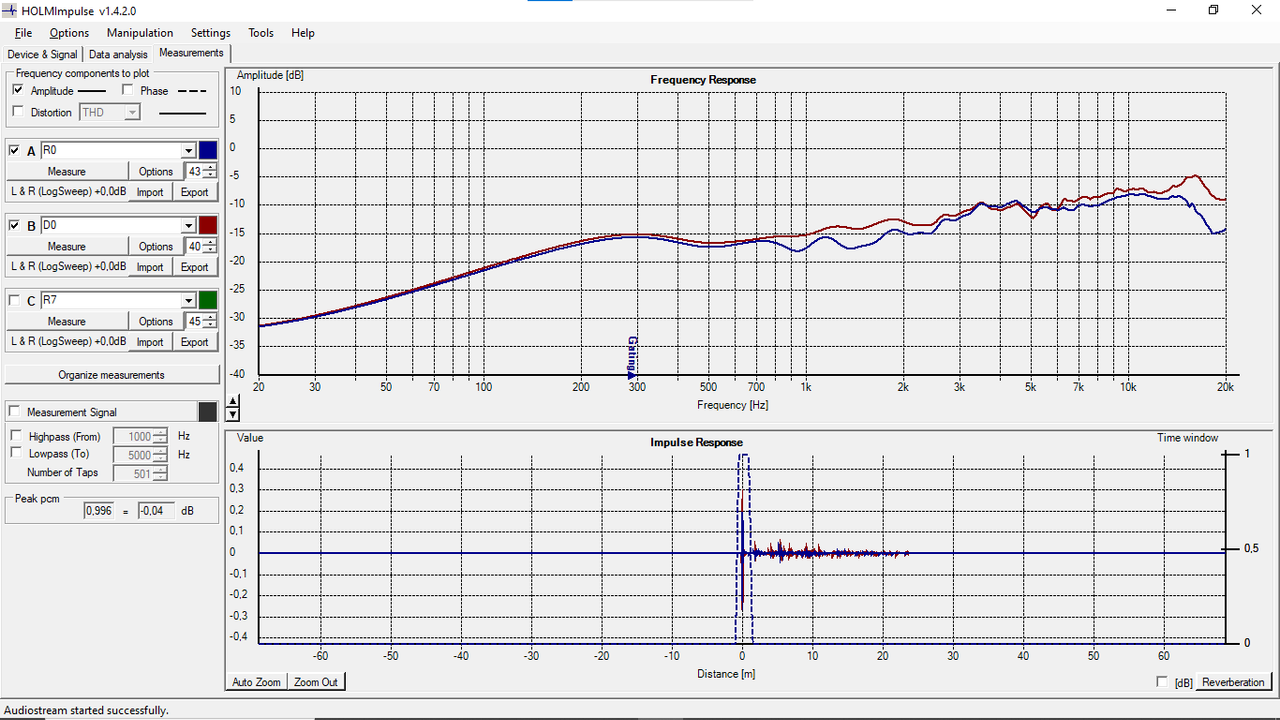
Task: Enable the Distortion checkbox
Action: [18, 112]
